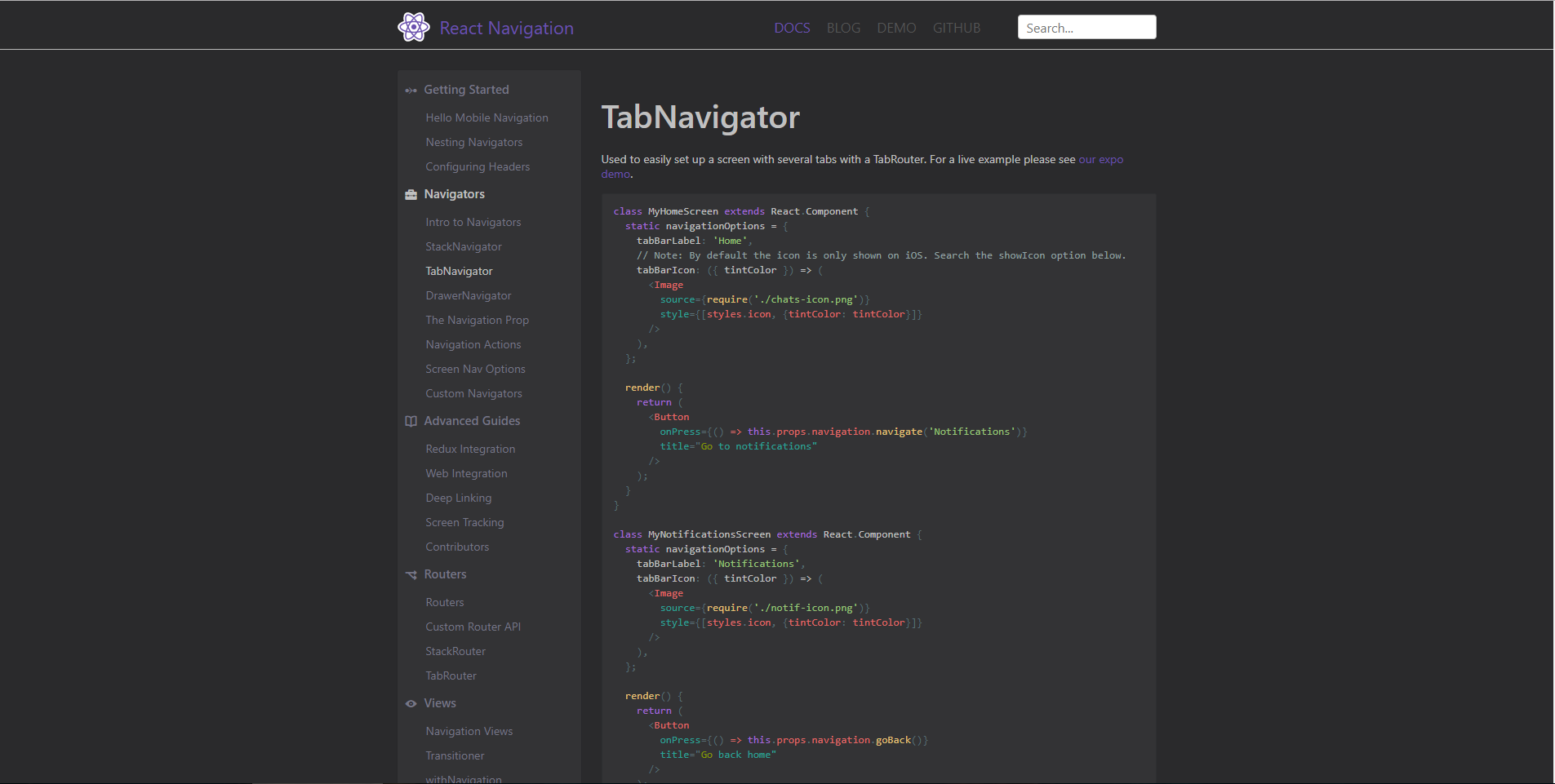1555x784 pixels.
Task: Collapse the Advanced Guides section heading
Action: [x=472, y=421]
